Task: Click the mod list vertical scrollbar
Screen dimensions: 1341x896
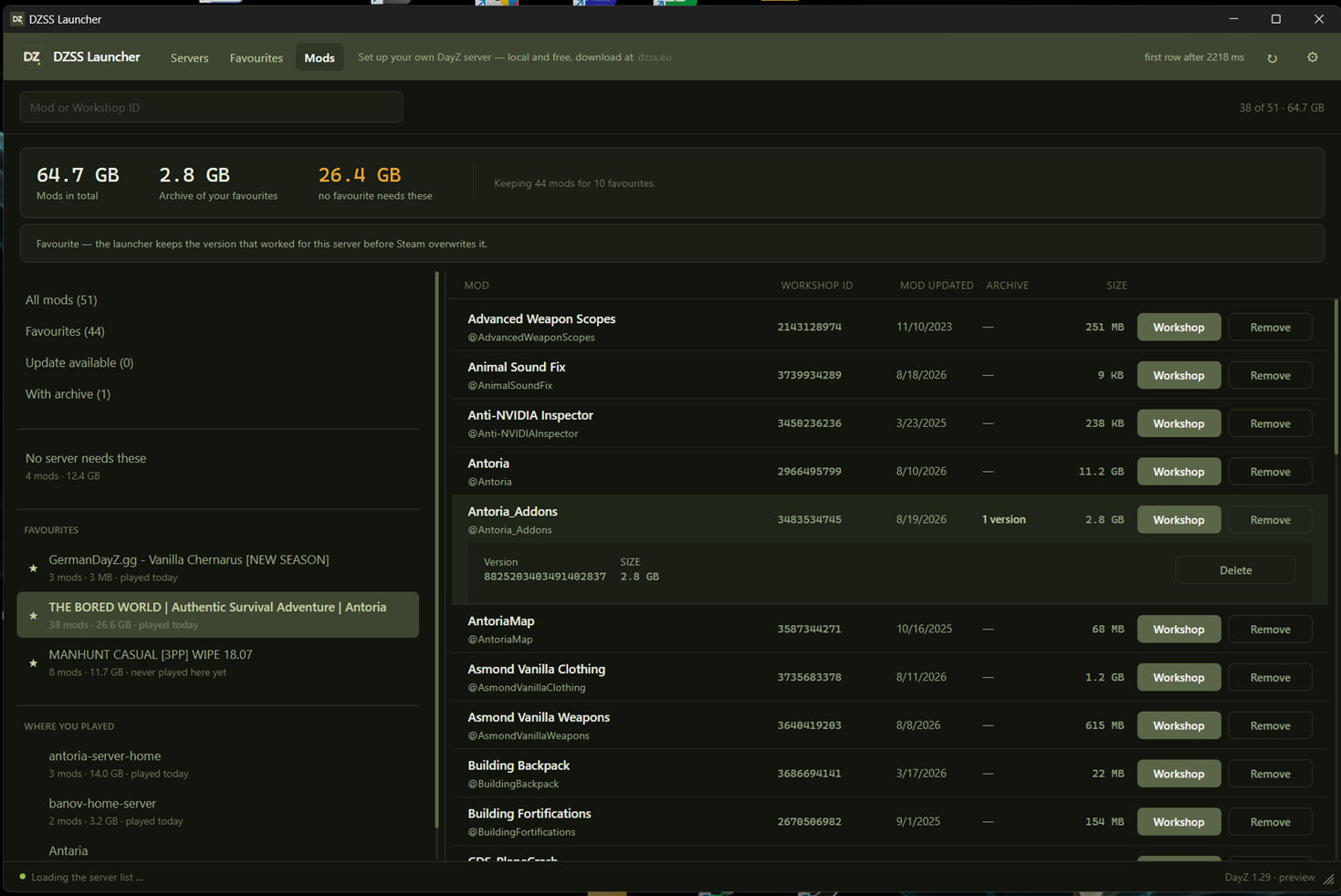Action: click(x=1336, y=379)
